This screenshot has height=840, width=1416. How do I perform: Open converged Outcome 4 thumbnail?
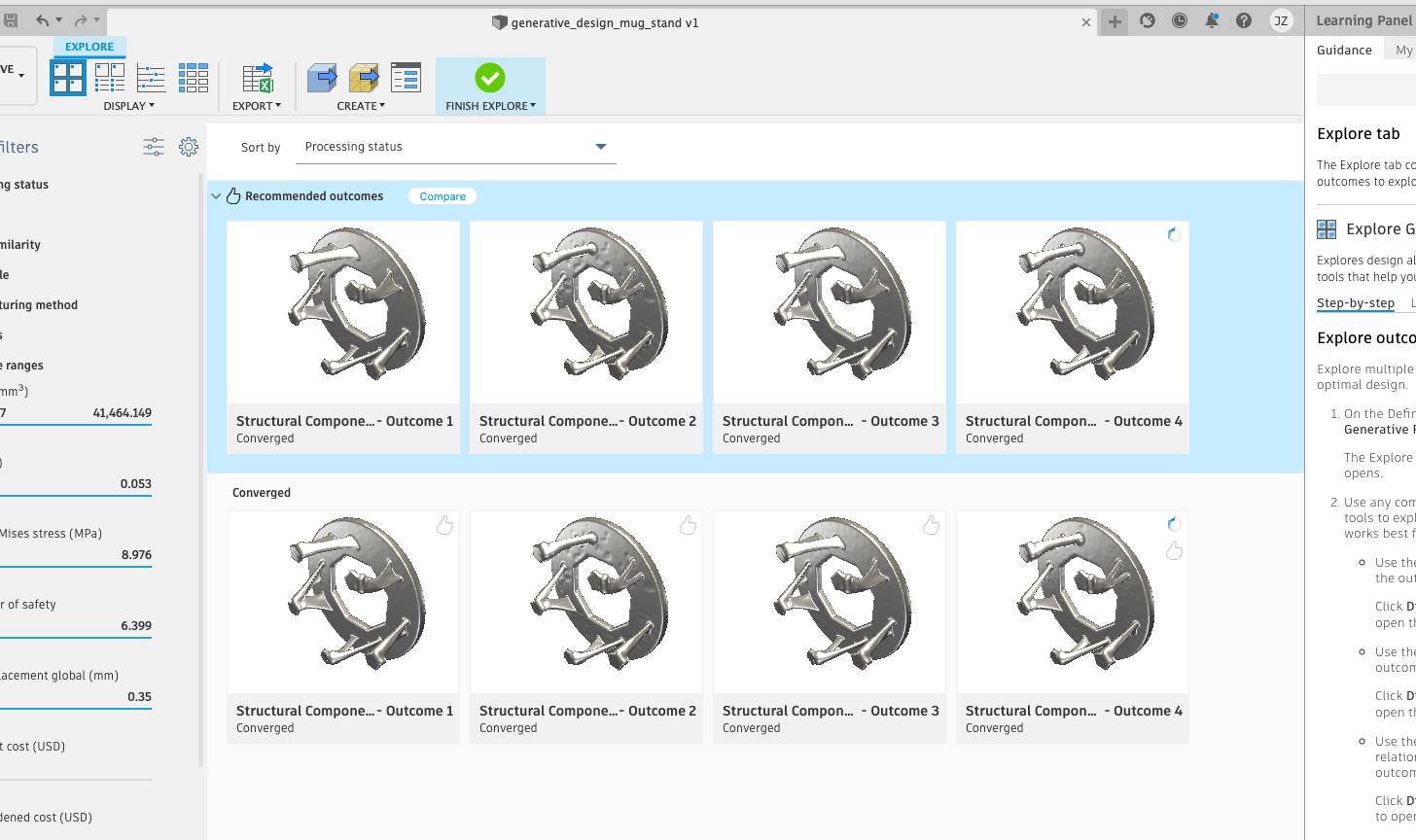point(1073,602)
